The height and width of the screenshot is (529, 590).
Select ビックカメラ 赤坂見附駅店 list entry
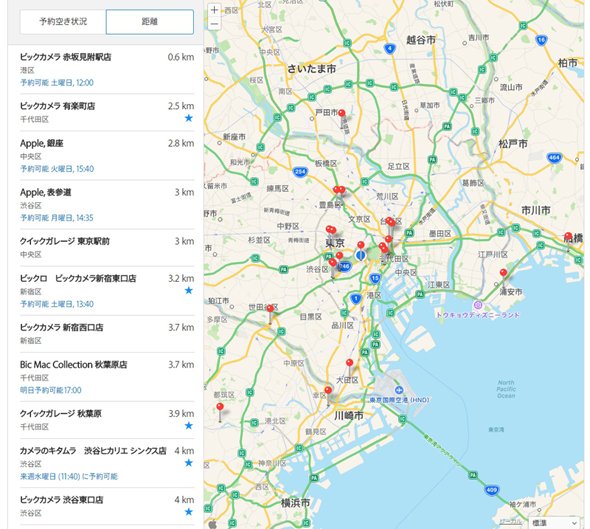[x=107, y=70]
